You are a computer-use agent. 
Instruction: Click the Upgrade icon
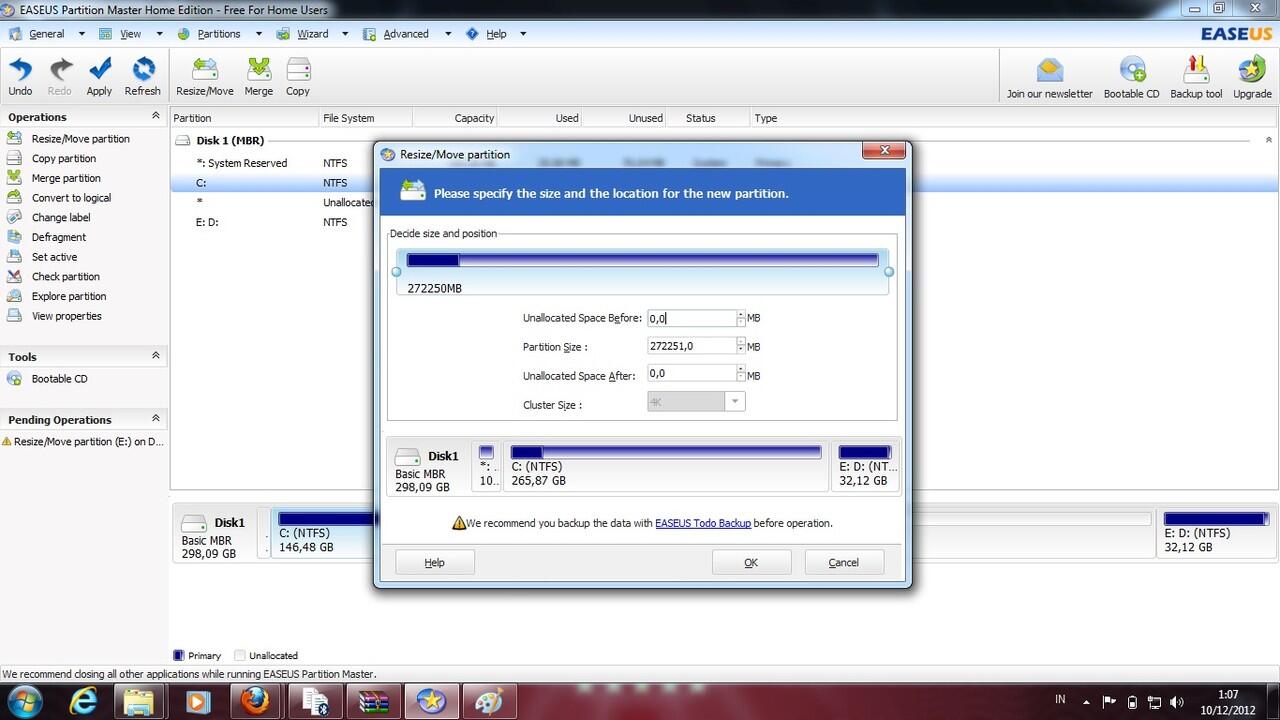1252,72
